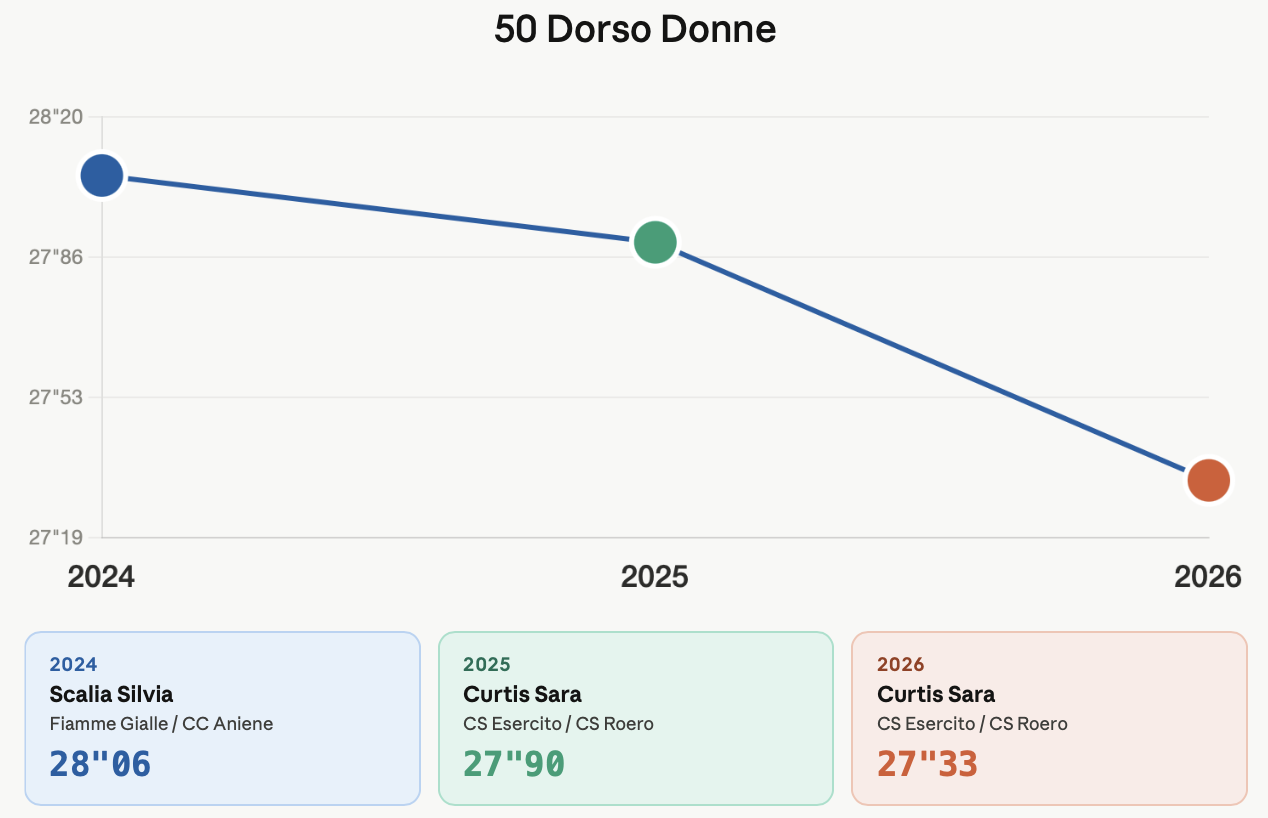Open the Scalia Silvia name in 2024 card
The image size is (1268, 818).
coord(111,694)
